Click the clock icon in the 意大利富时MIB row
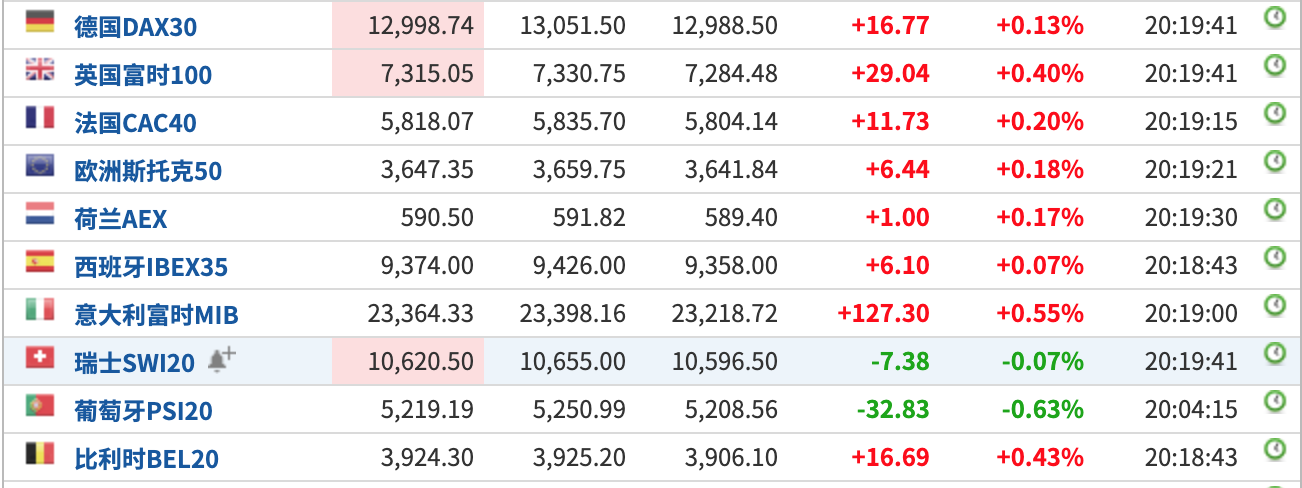Image resolution: width=1302 pixels, height=488 pixels. [1275, 305]
